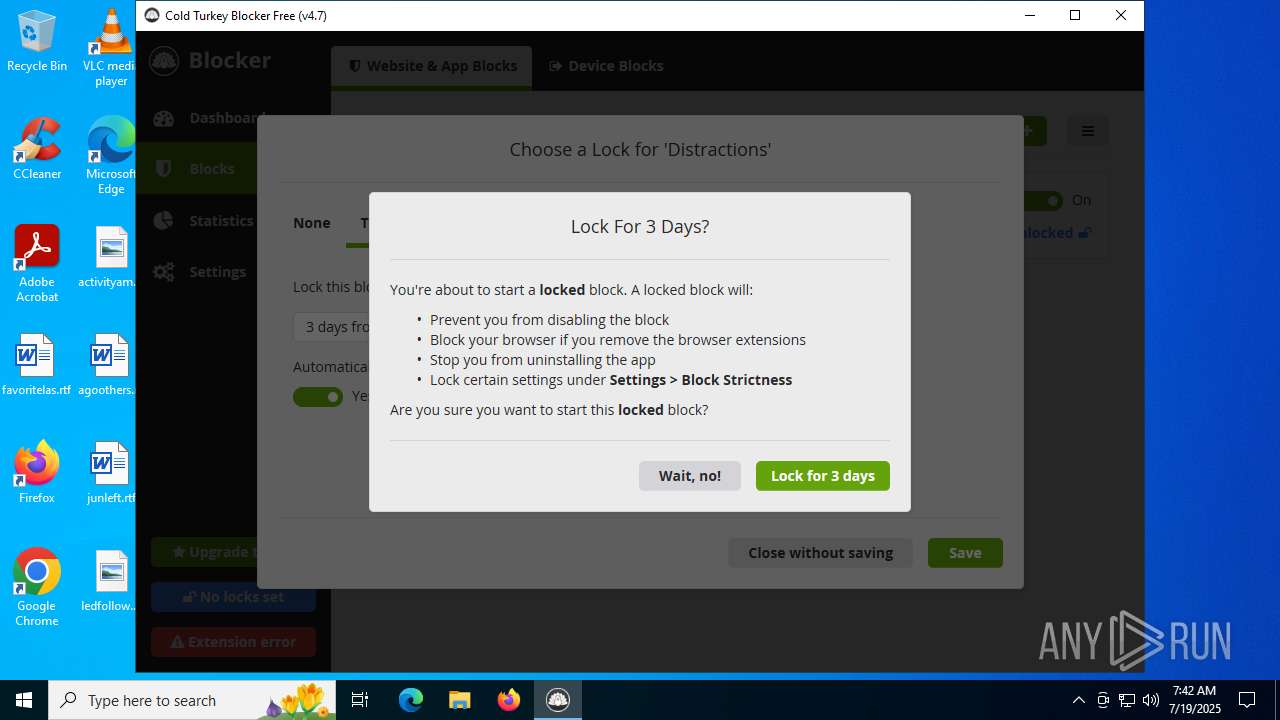This screenshot has width=1280, height=720.
Task: Open the Windows Start menu
Action: 24,700
